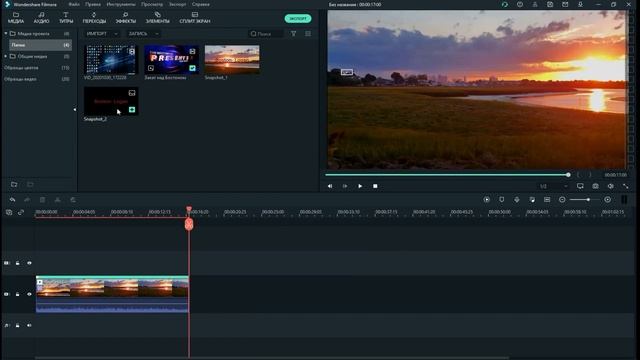Open preview display settings monitor icon

coord(580,186)
